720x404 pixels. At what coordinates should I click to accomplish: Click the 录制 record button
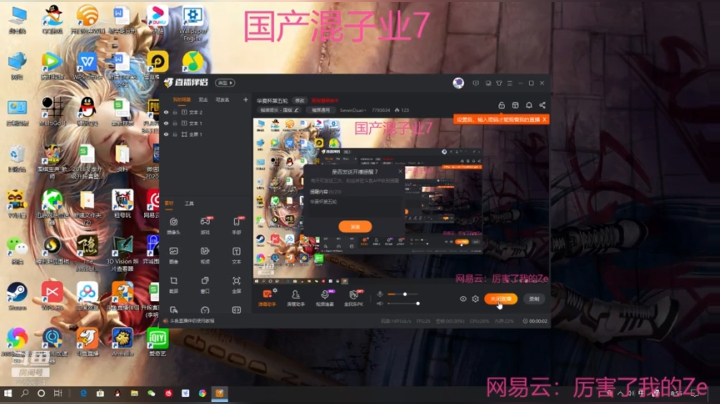point(534,299)
